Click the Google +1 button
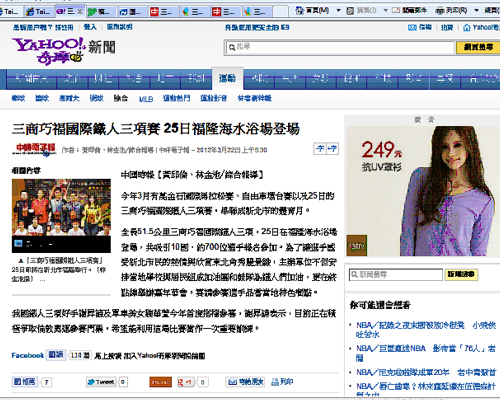 pos(186,382)
